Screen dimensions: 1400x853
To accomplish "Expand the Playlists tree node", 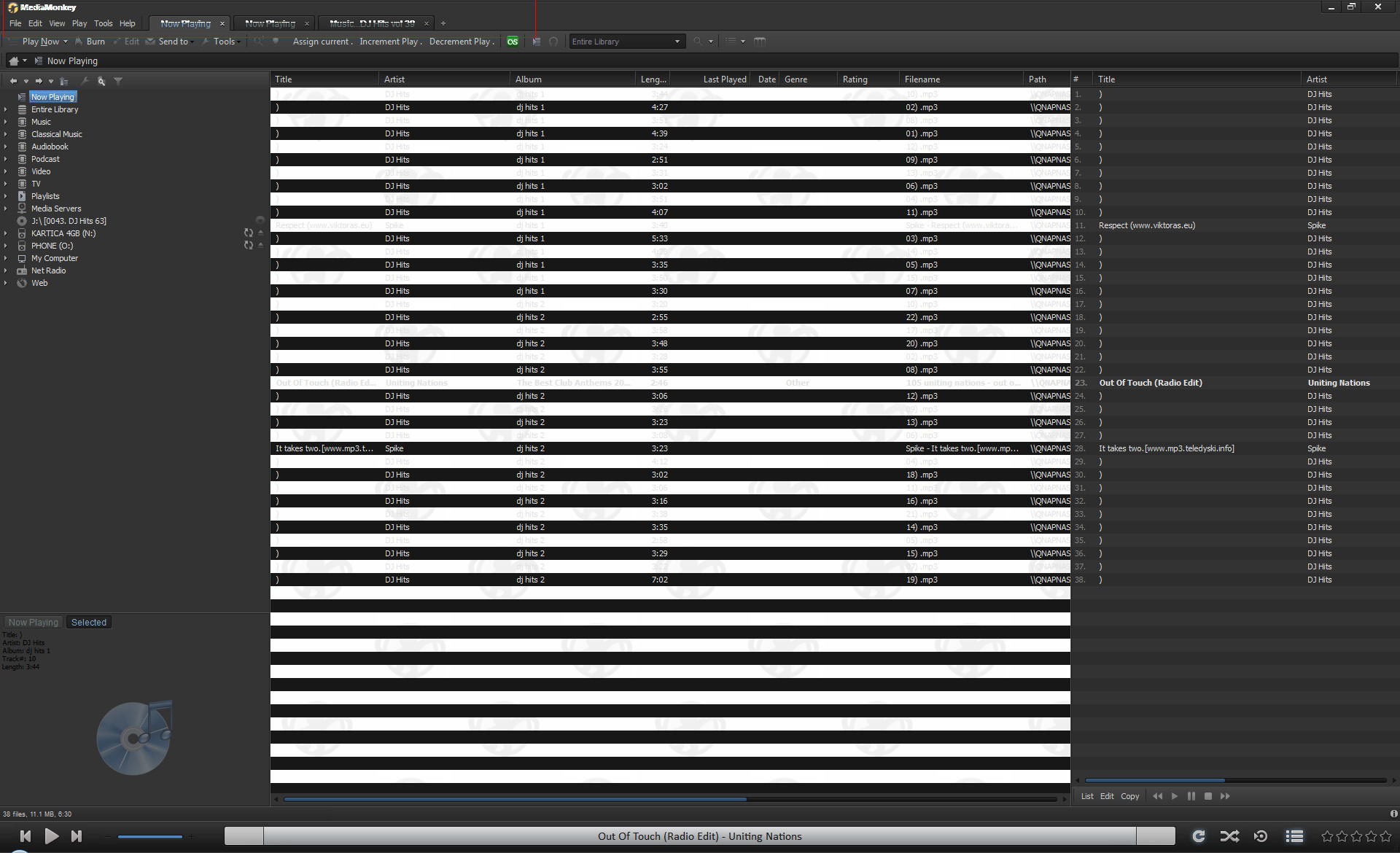I will point(6,196).
